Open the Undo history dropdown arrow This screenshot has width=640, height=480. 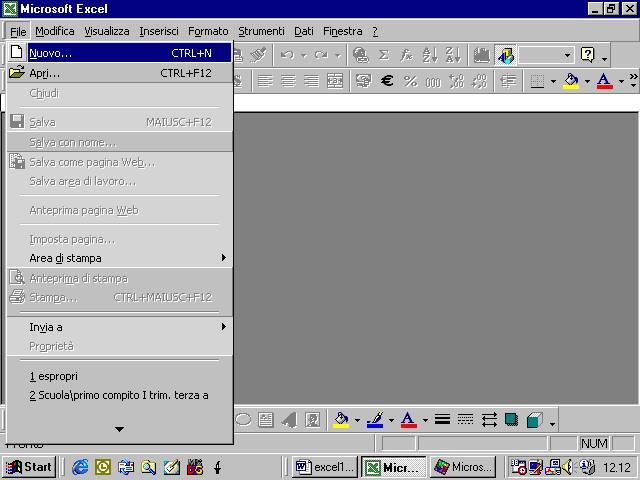coord(304,55)
